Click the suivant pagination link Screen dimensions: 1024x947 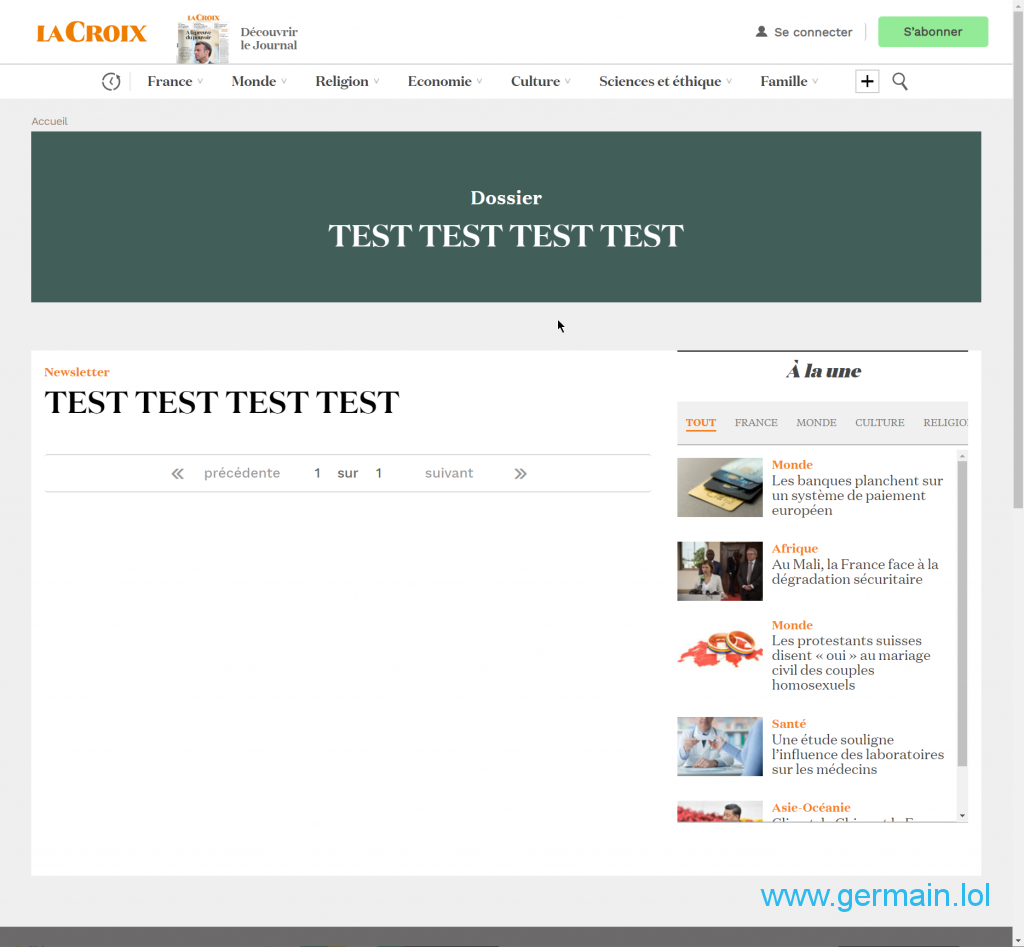pyautogui.click(x=449, y=474)
